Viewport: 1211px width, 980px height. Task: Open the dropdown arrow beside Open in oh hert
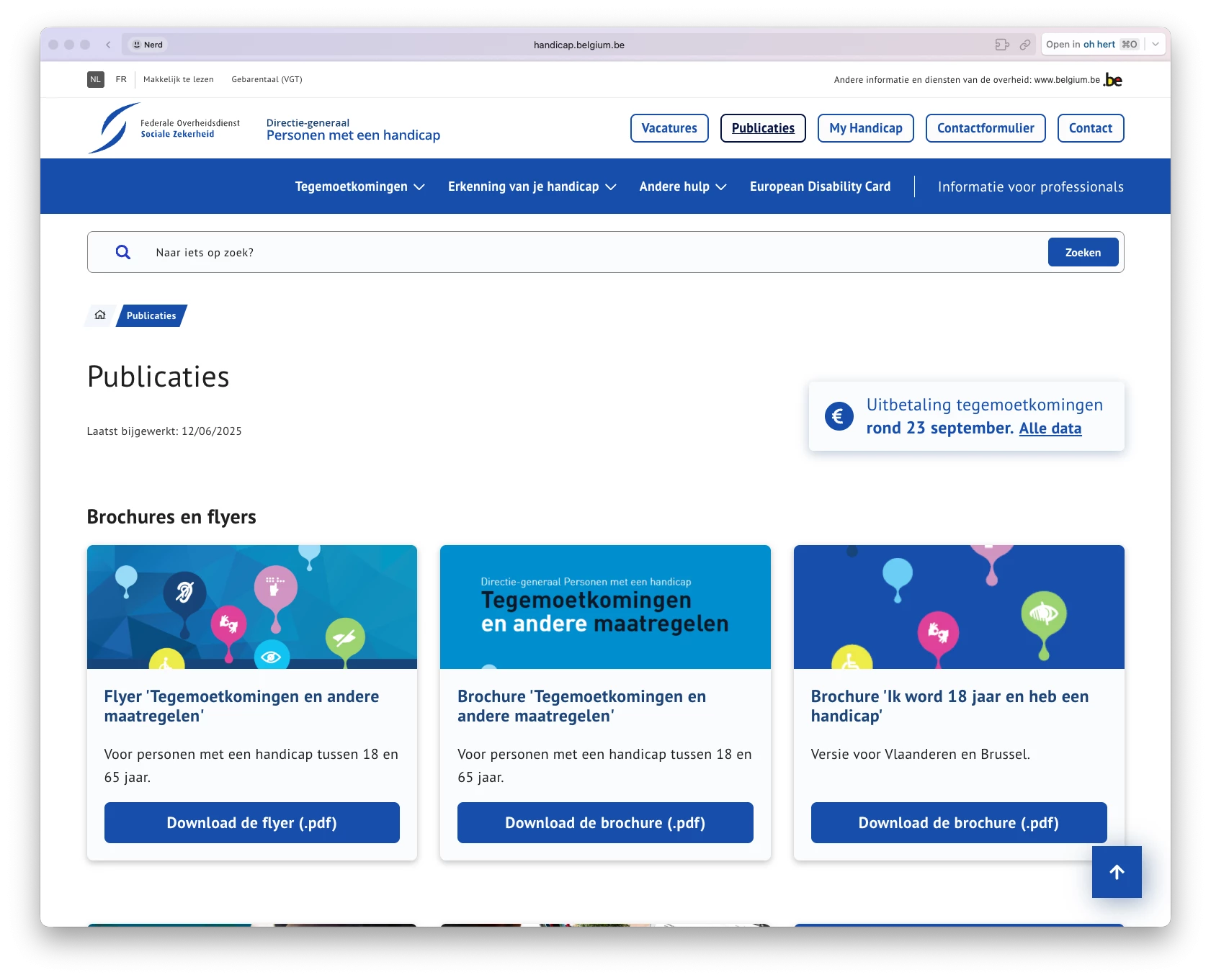(x=1156, y=45)
